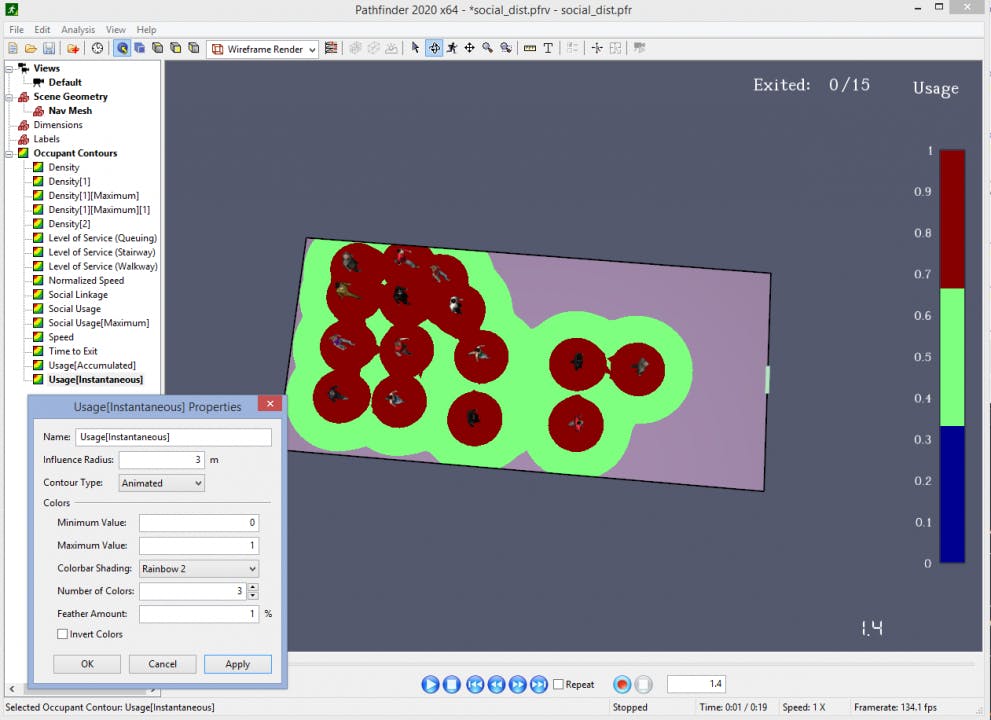Enable the Repeat checkbox
This screenshot has width=991, height=720.
(559, 685)
